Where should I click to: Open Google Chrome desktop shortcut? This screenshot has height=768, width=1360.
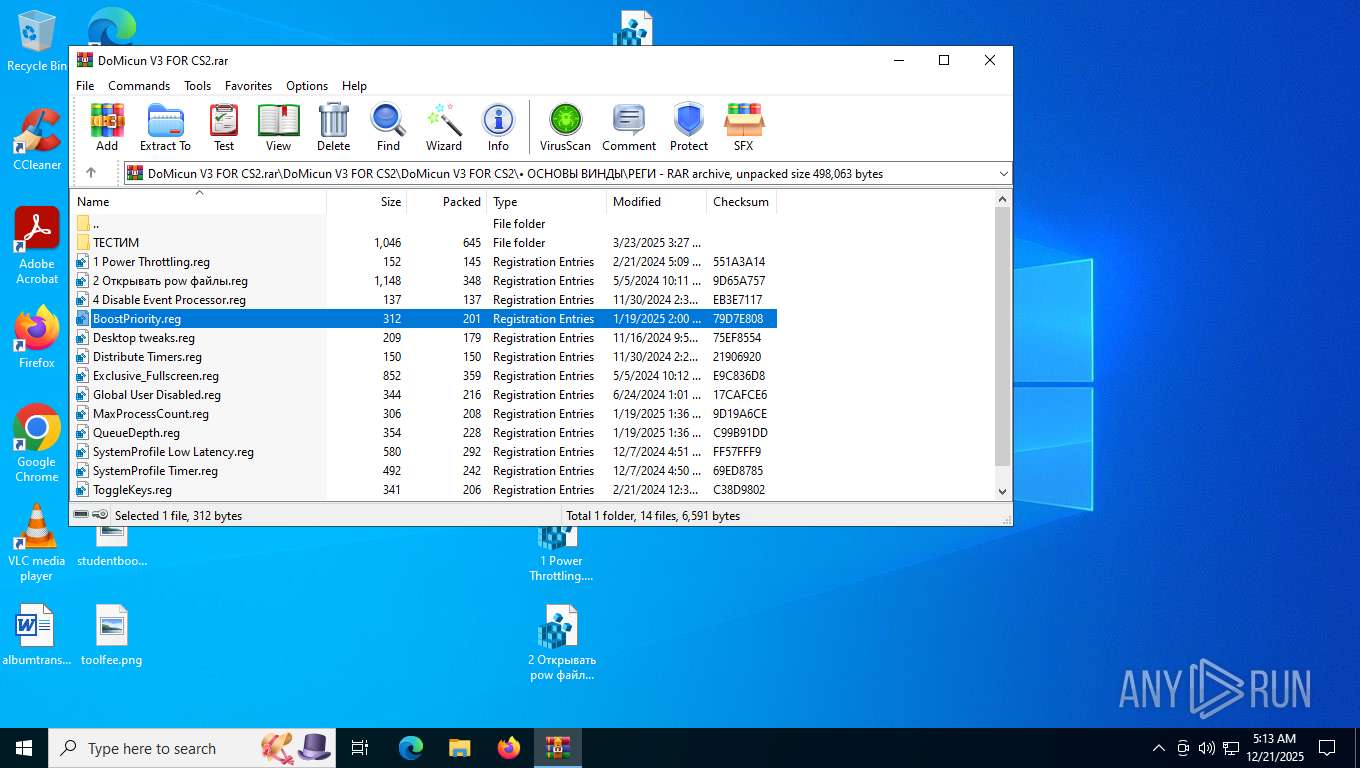[x=37, y=443]
